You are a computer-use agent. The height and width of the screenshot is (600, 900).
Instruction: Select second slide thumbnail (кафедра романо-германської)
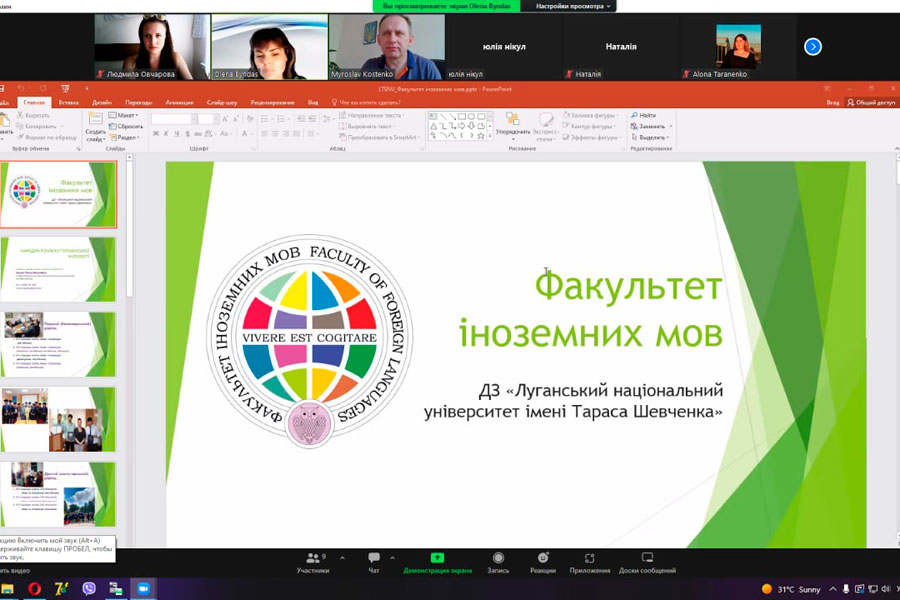click(x=59, y=270)
